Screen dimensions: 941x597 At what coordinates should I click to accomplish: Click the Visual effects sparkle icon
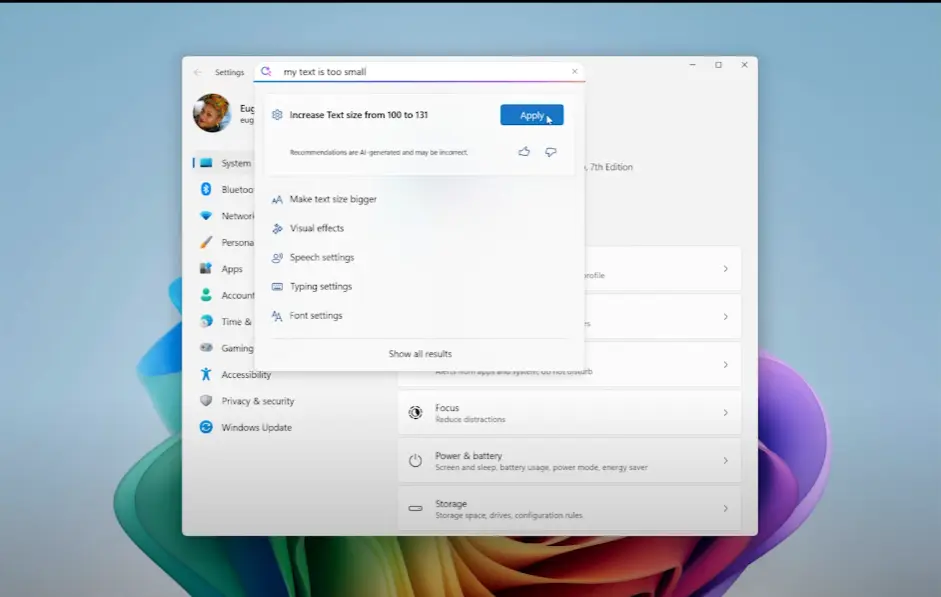[277, 228]
